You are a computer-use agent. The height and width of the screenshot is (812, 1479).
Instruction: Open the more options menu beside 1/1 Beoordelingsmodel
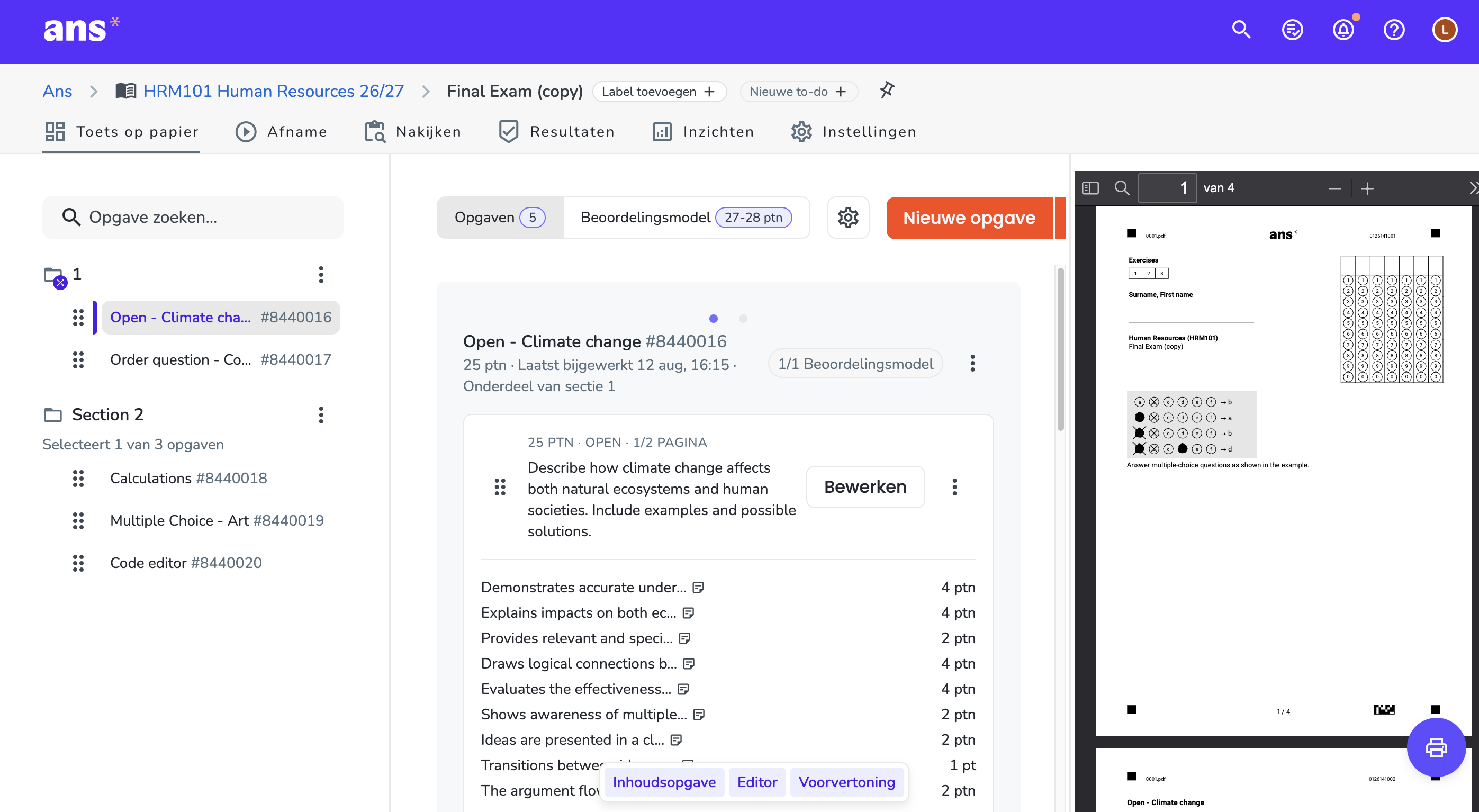pos(972,363)
